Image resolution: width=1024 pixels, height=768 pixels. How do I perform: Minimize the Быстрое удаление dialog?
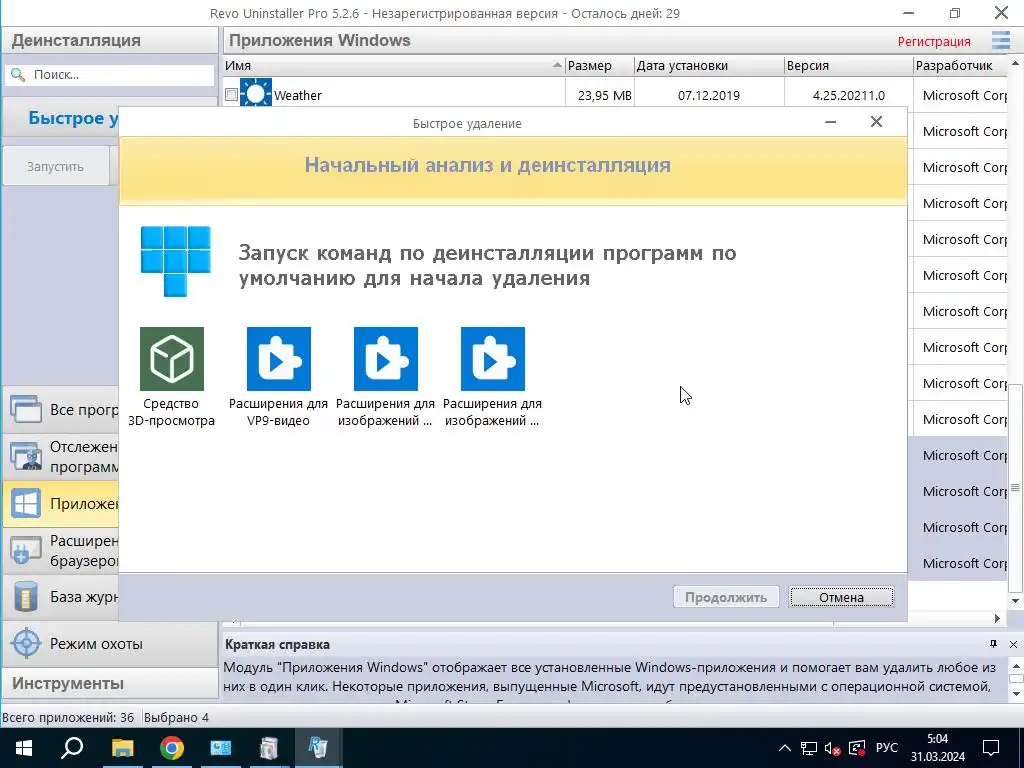(x=831, y=122)
